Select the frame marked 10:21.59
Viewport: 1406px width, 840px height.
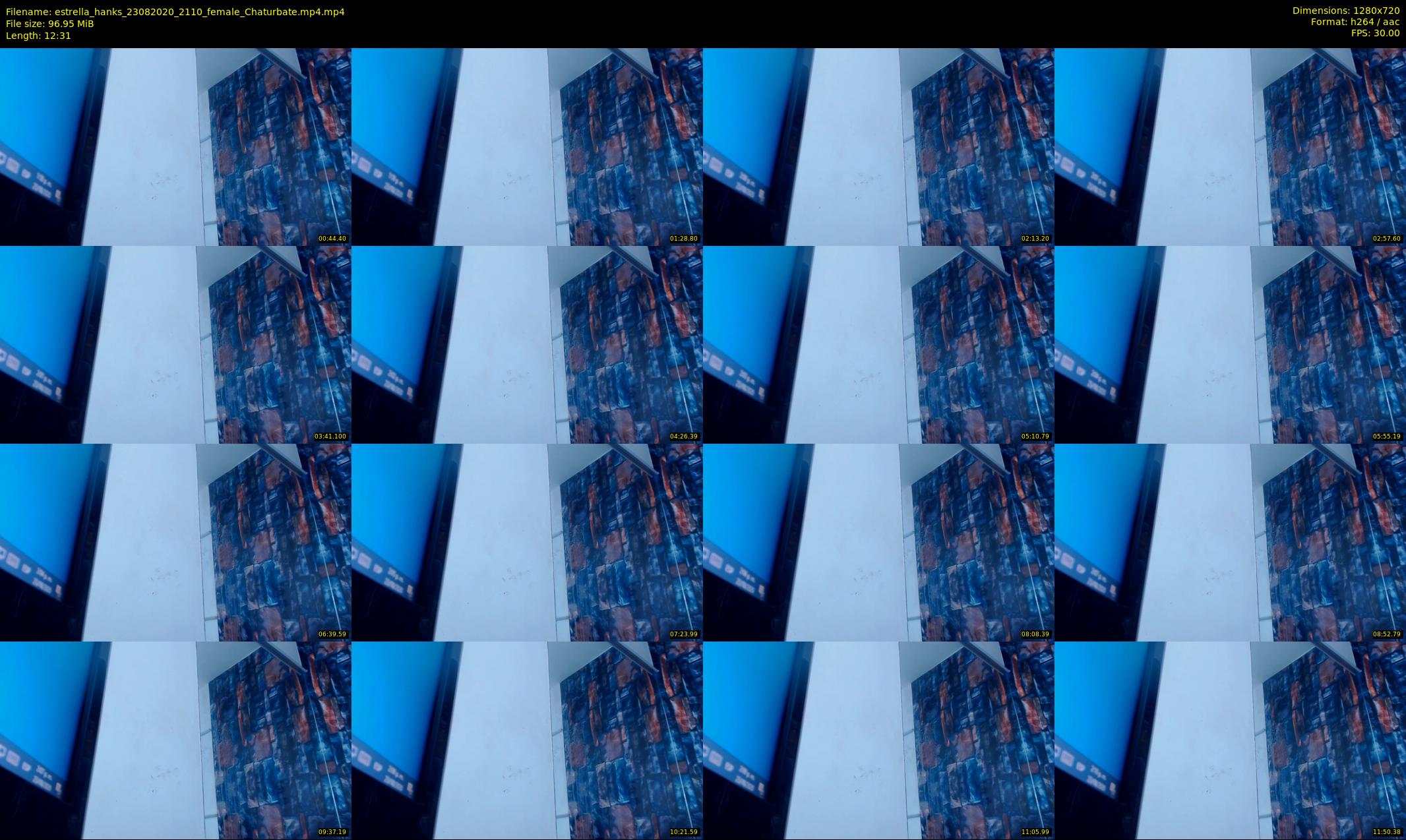[527, 740]
